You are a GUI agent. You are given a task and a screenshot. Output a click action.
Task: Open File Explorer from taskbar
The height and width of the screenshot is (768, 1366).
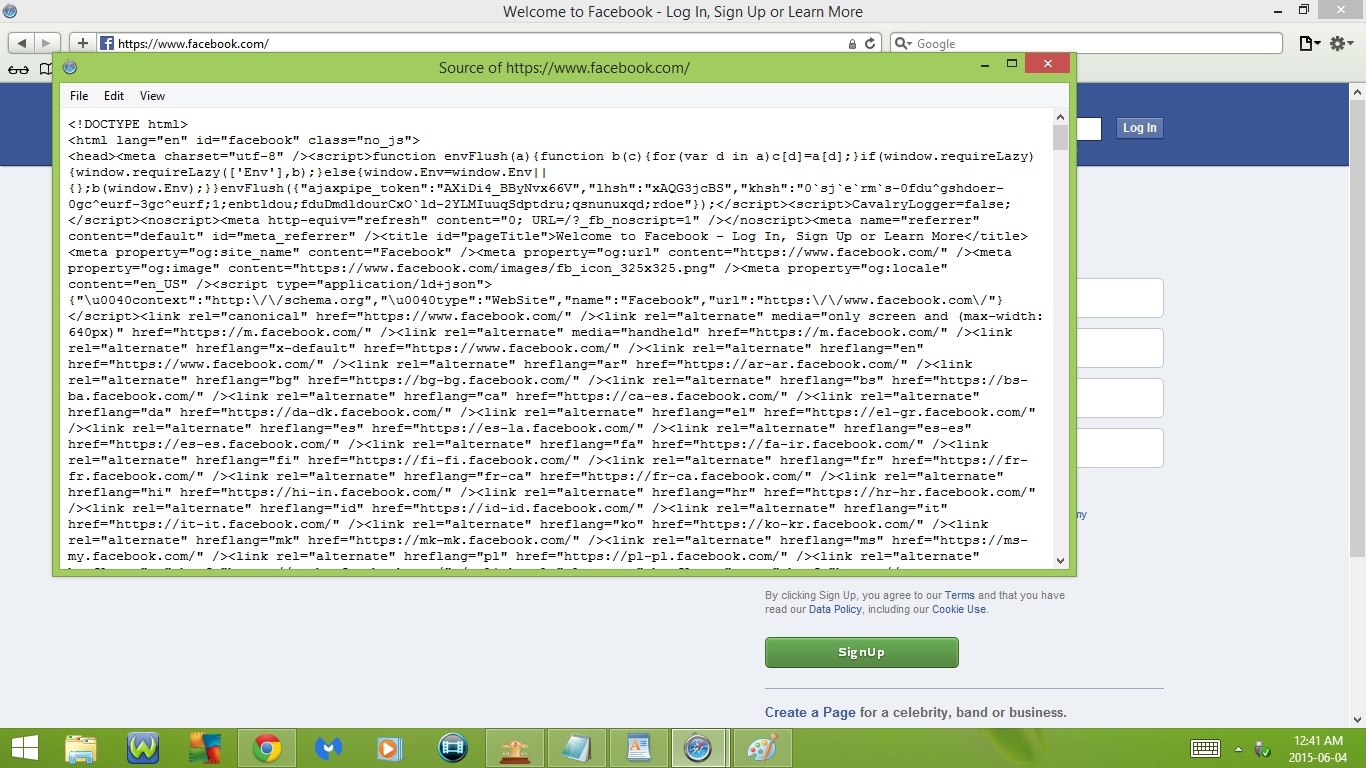pos(81,748)
